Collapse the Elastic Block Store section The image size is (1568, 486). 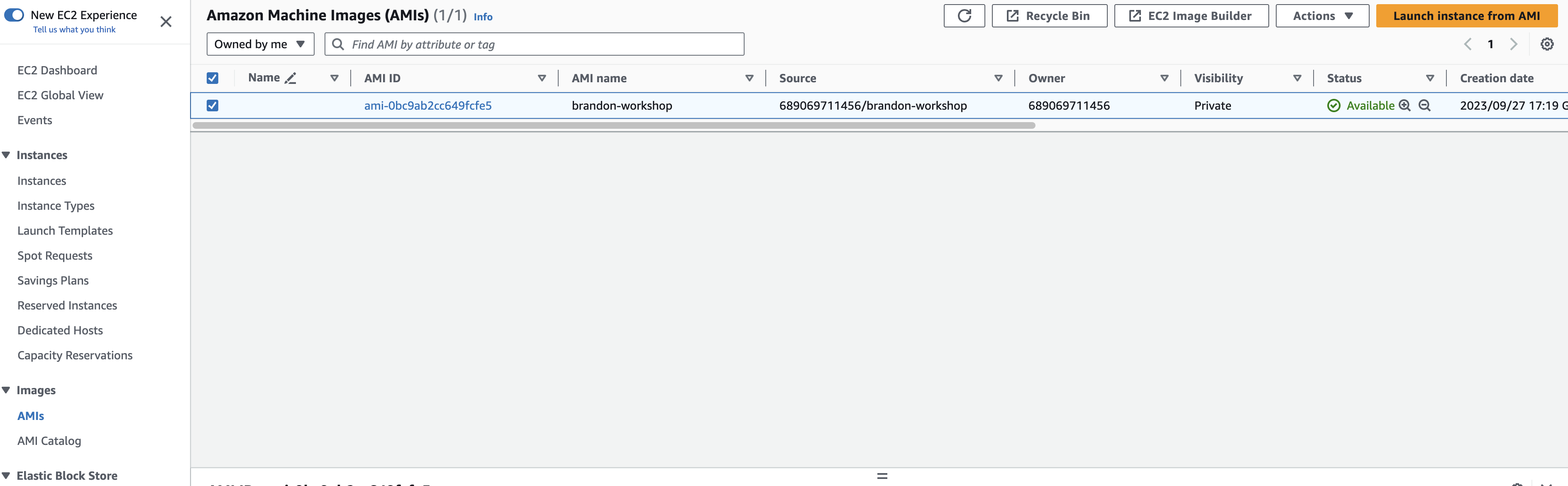6,475
